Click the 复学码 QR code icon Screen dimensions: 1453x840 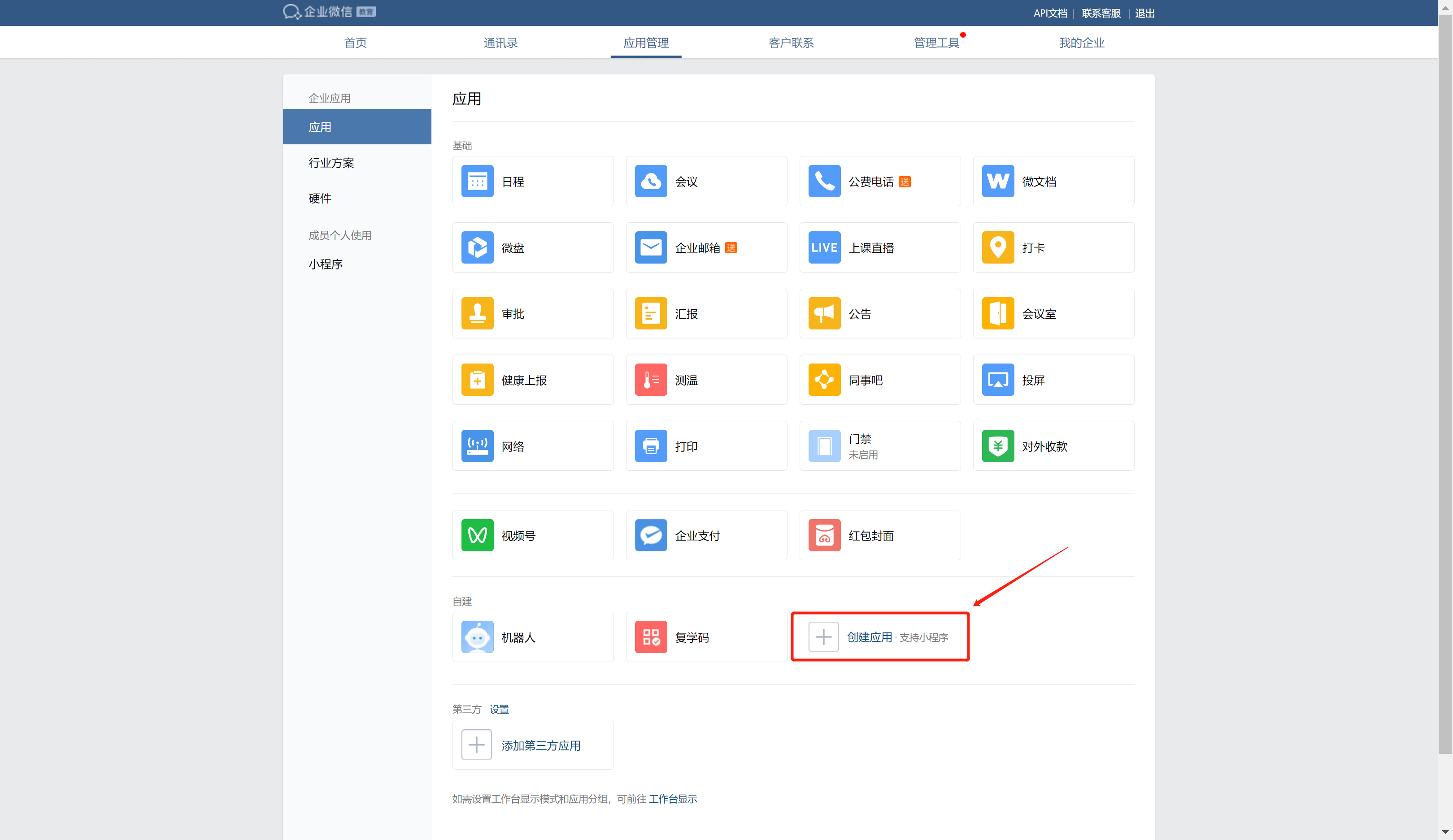click(x=650, y=637)
